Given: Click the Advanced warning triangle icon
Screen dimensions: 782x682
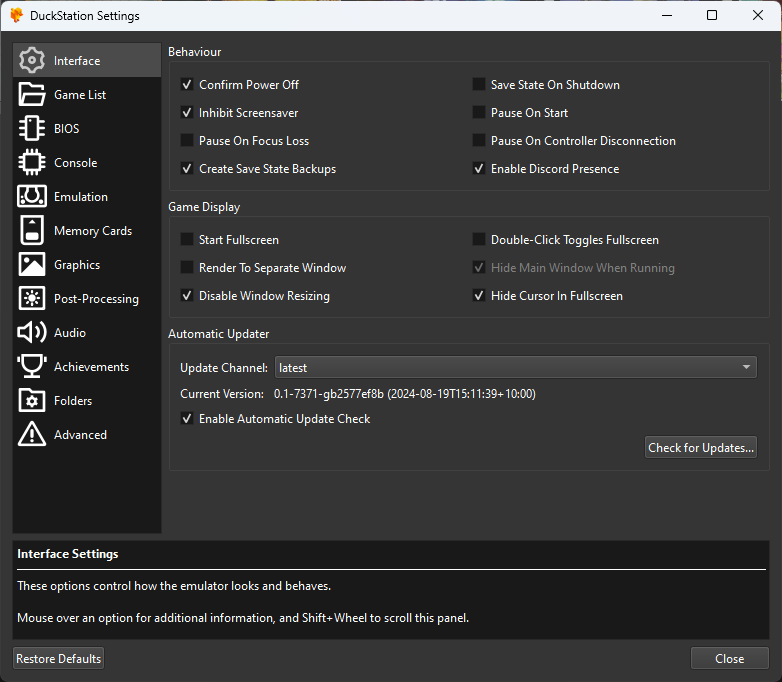Looking at the screenshot, I should click(32, 434).
